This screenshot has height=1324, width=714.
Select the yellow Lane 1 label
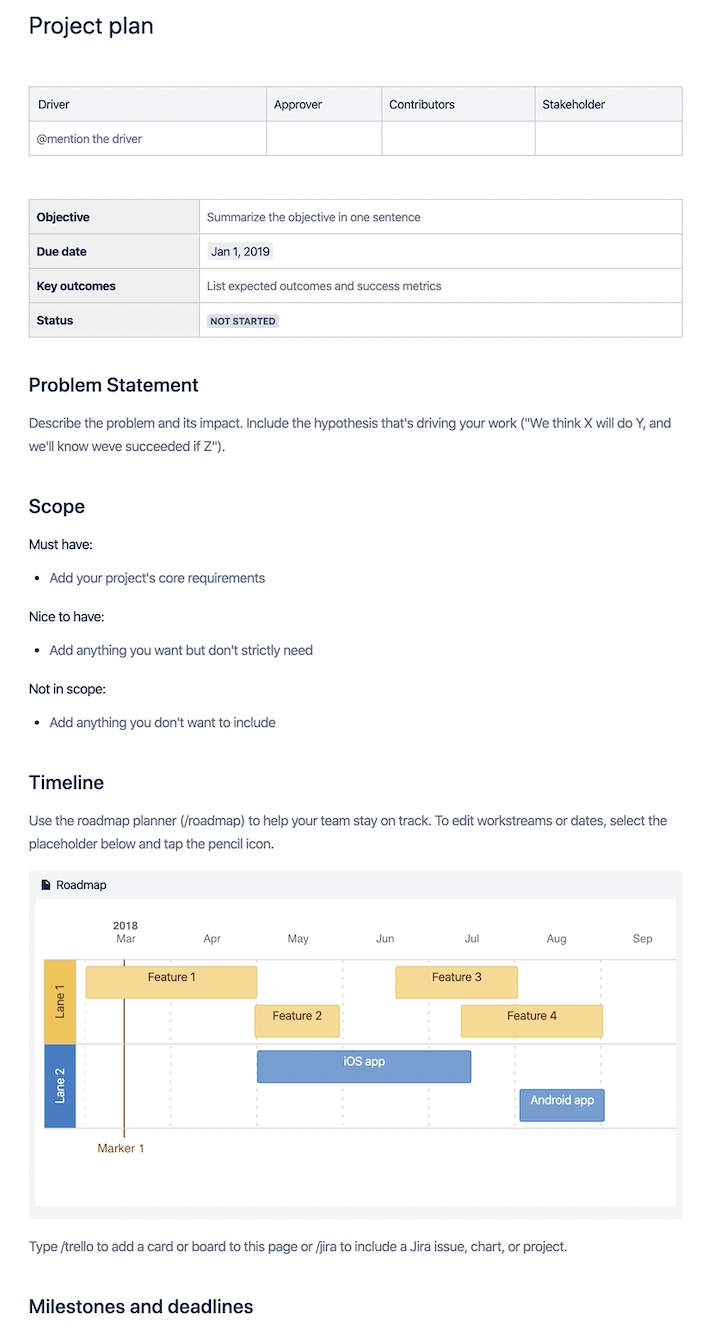pos(60,1002)
